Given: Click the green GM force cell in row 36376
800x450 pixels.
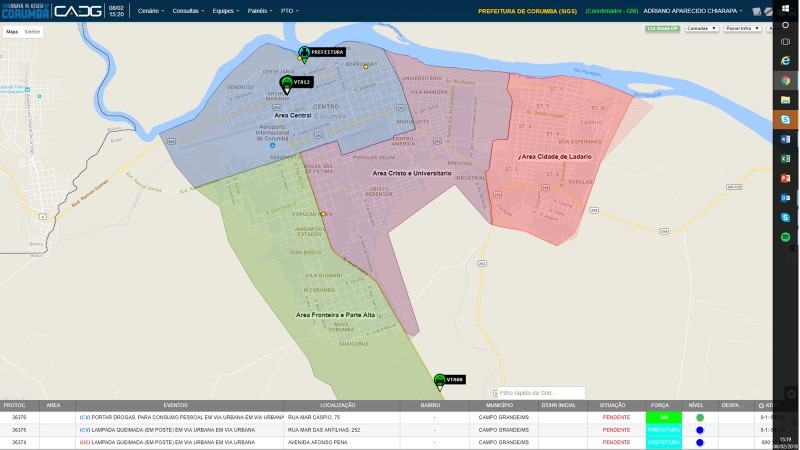Looking at the screenshot, I should (664, 417).
